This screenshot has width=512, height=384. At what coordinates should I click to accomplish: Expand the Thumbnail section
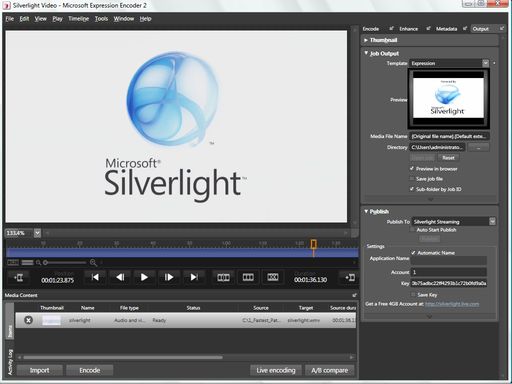click(x=366, y=40)
